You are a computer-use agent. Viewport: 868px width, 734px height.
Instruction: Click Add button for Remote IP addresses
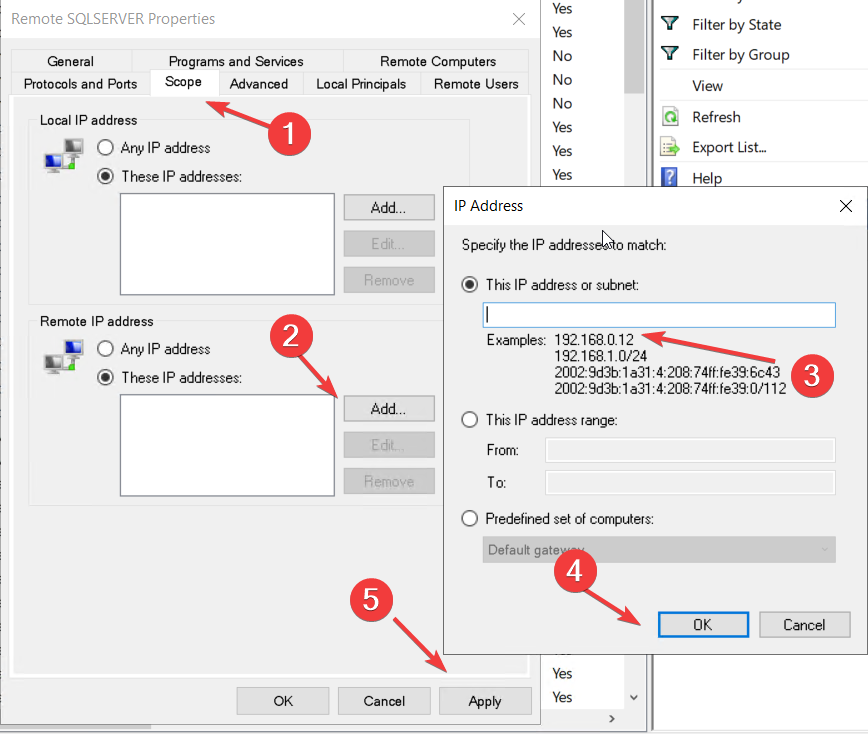(389, 409)
